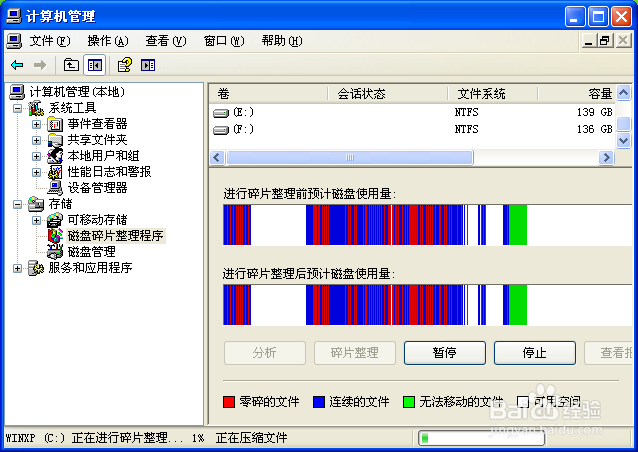Image resolution: width=638 pixels, height=452 pixels.
Task: Collapse the 系统工具 tree node
Action: pos(17,108)
